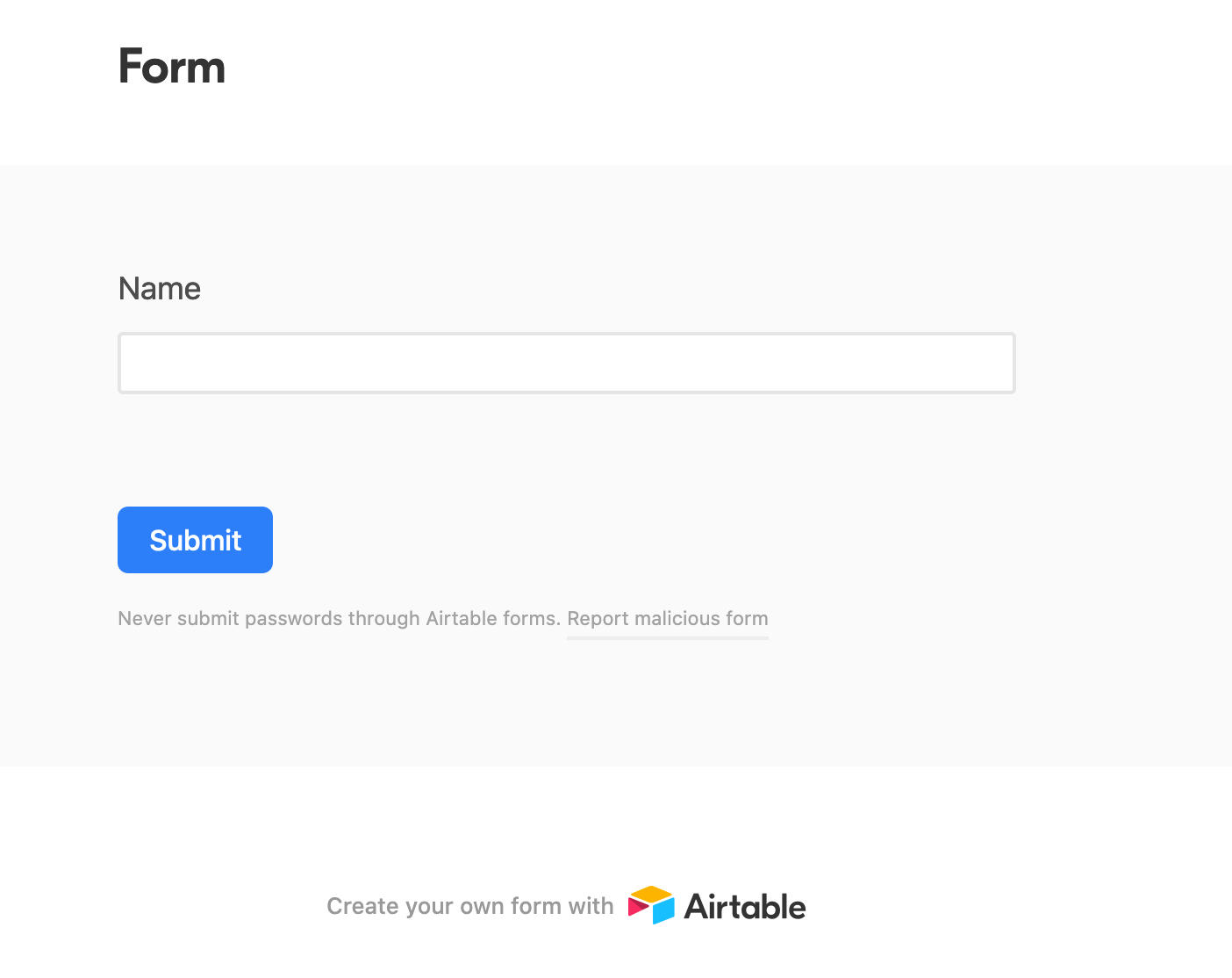Click the Airtable wordmark in the footer
This screenshot has width=1232, height=978.
point(745,907)
